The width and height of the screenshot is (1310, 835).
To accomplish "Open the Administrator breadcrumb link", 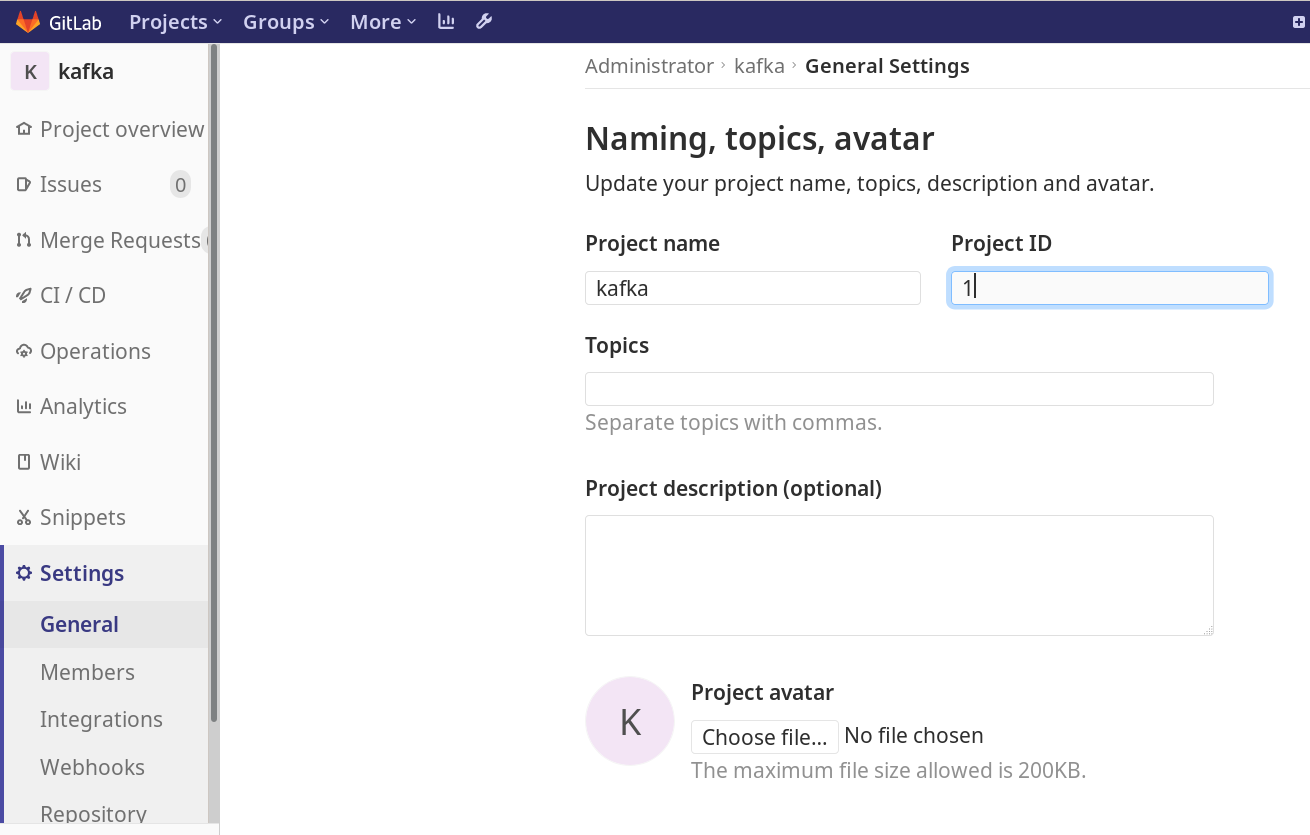I will tap(649, 65).
